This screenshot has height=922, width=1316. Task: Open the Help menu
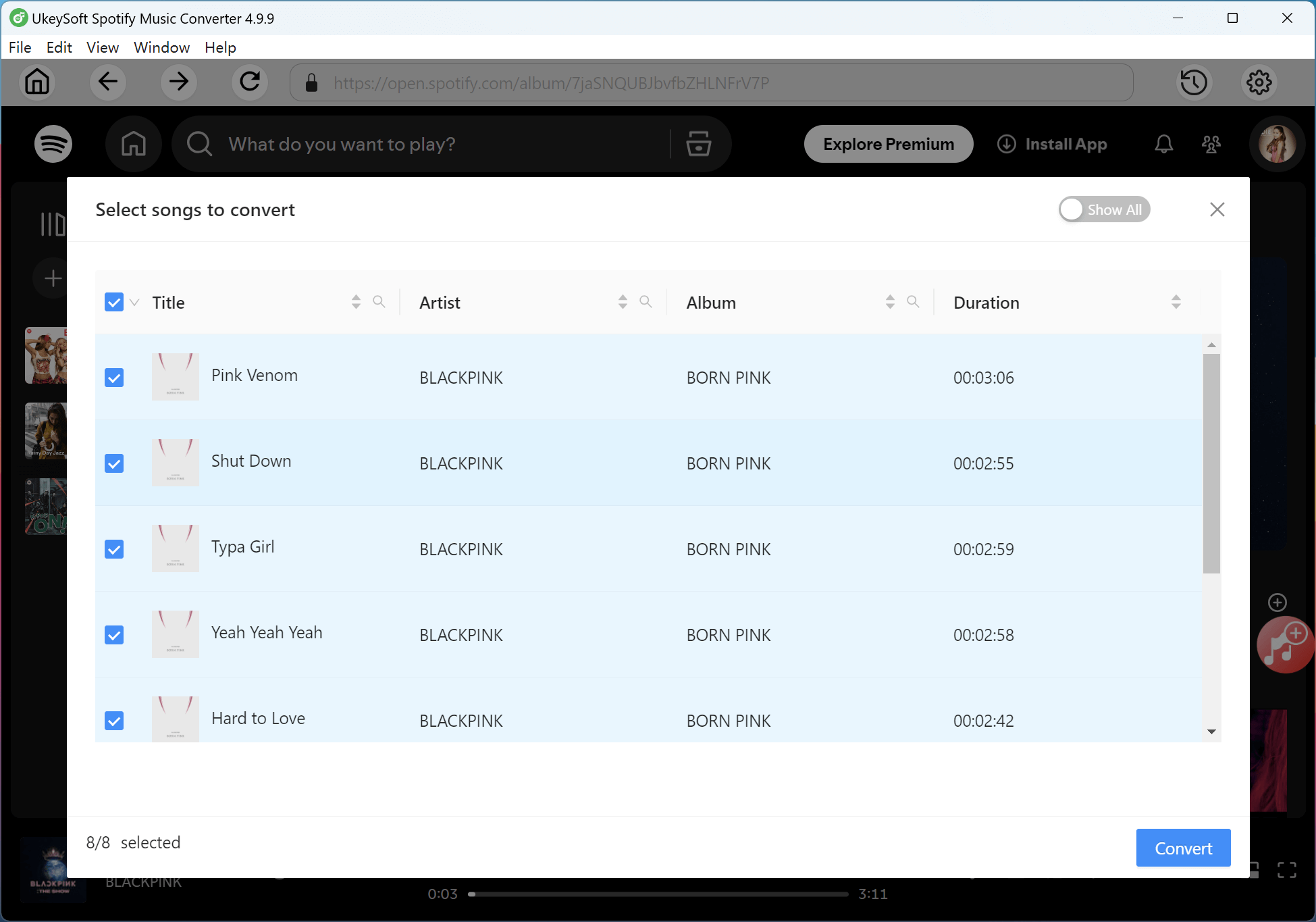tap(220, 47)
